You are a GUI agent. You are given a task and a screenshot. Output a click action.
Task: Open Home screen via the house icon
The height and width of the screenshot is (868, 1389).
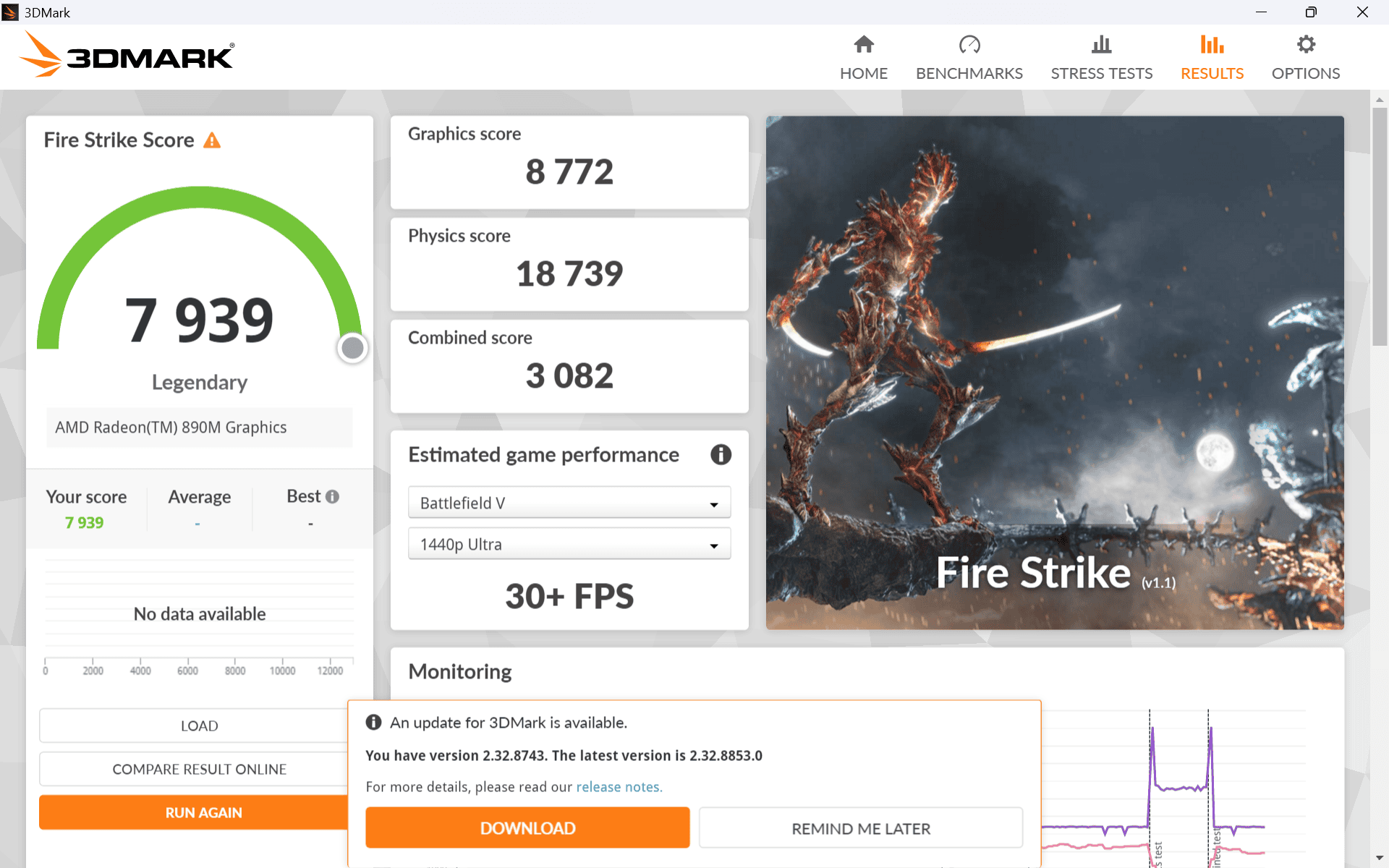pos(864,56)
